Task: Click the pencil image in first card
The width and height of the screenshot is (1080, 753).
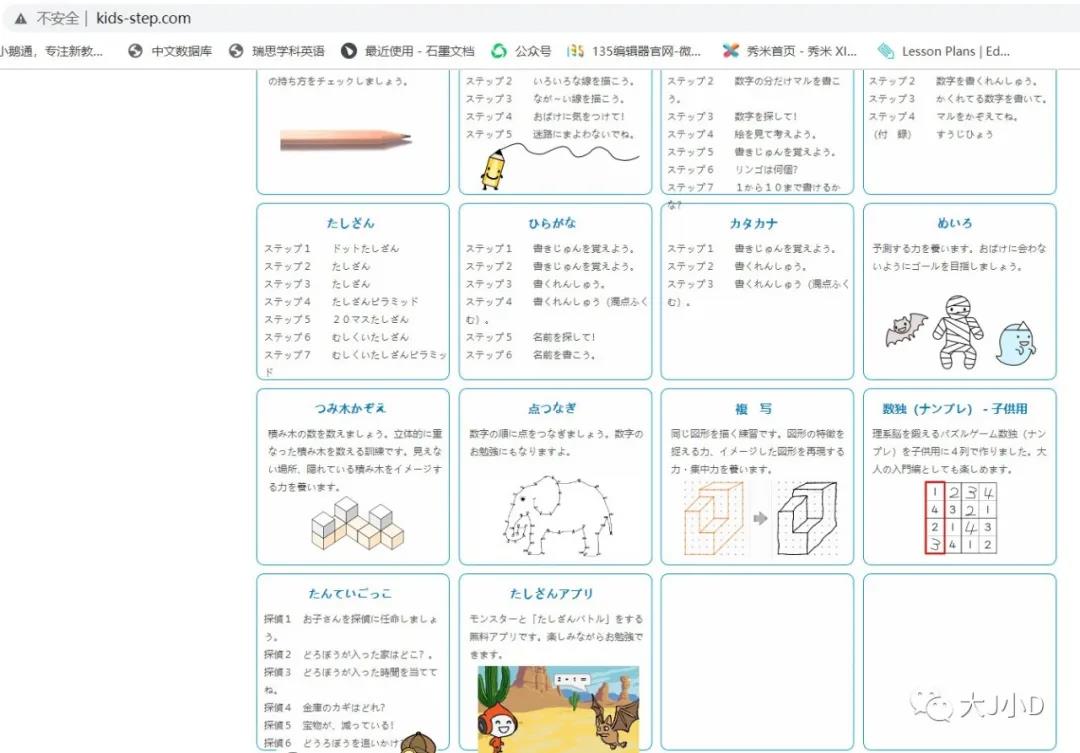Action: (x=346, y=140)
